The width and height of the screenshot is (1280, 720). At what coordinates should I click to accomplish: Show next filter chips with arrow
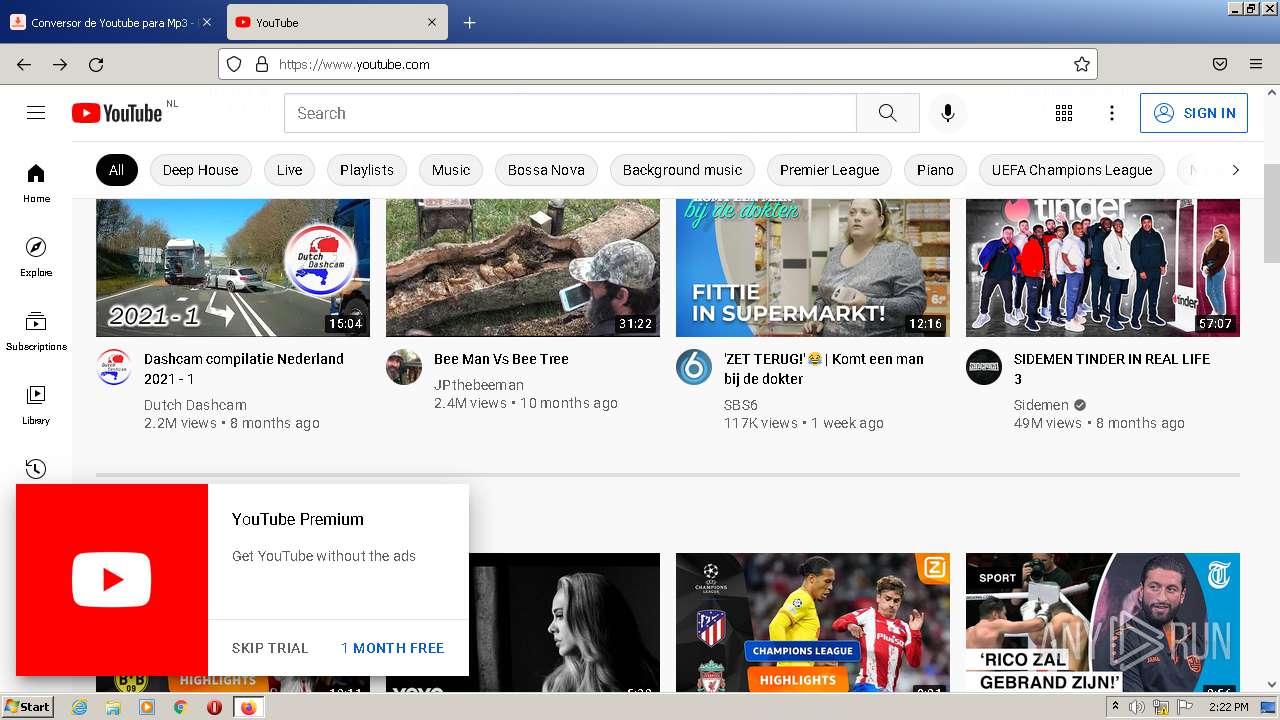(1235, 170)
